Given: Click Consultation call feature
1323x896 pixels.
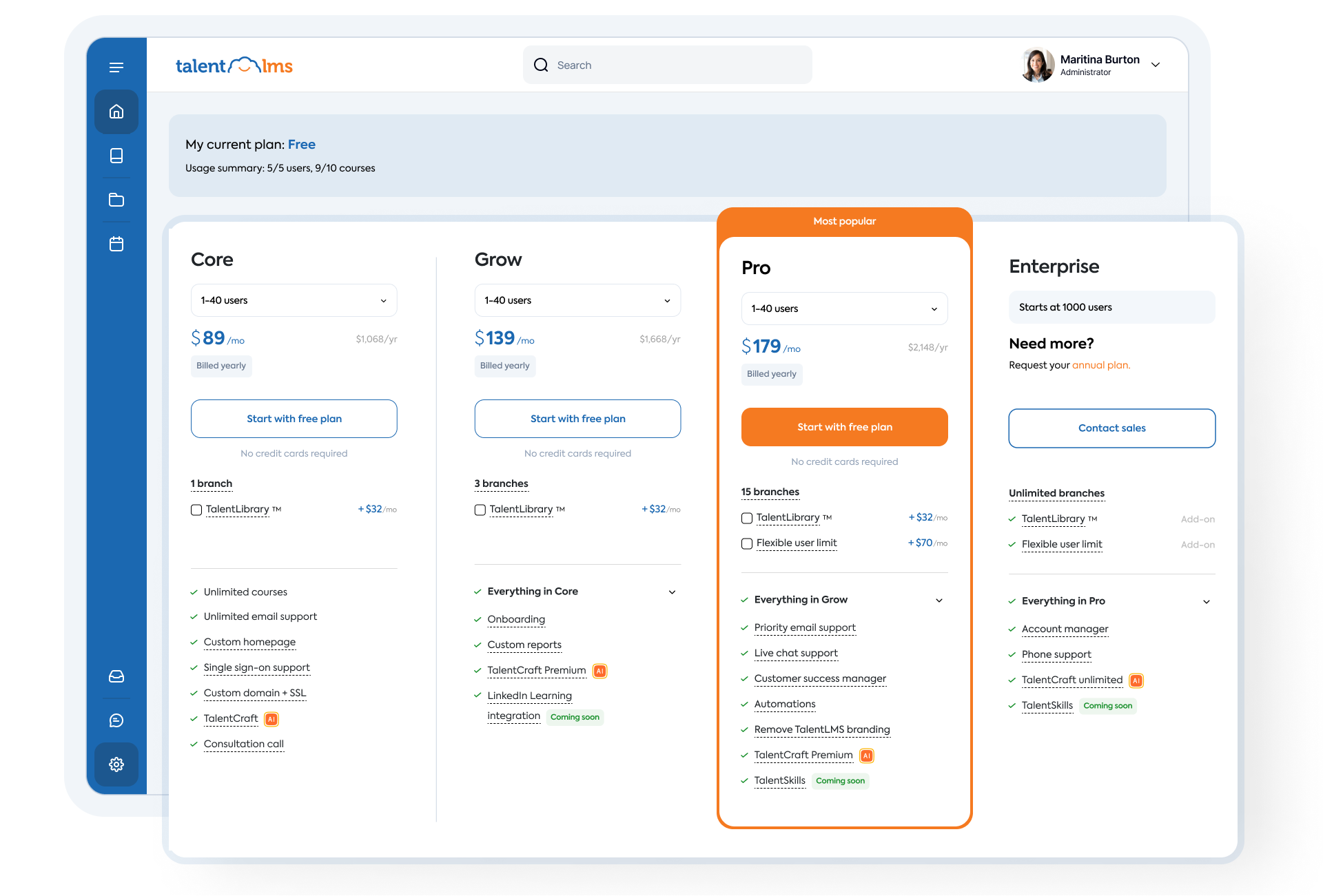Looking at the screenshot, I should [244, 744].
